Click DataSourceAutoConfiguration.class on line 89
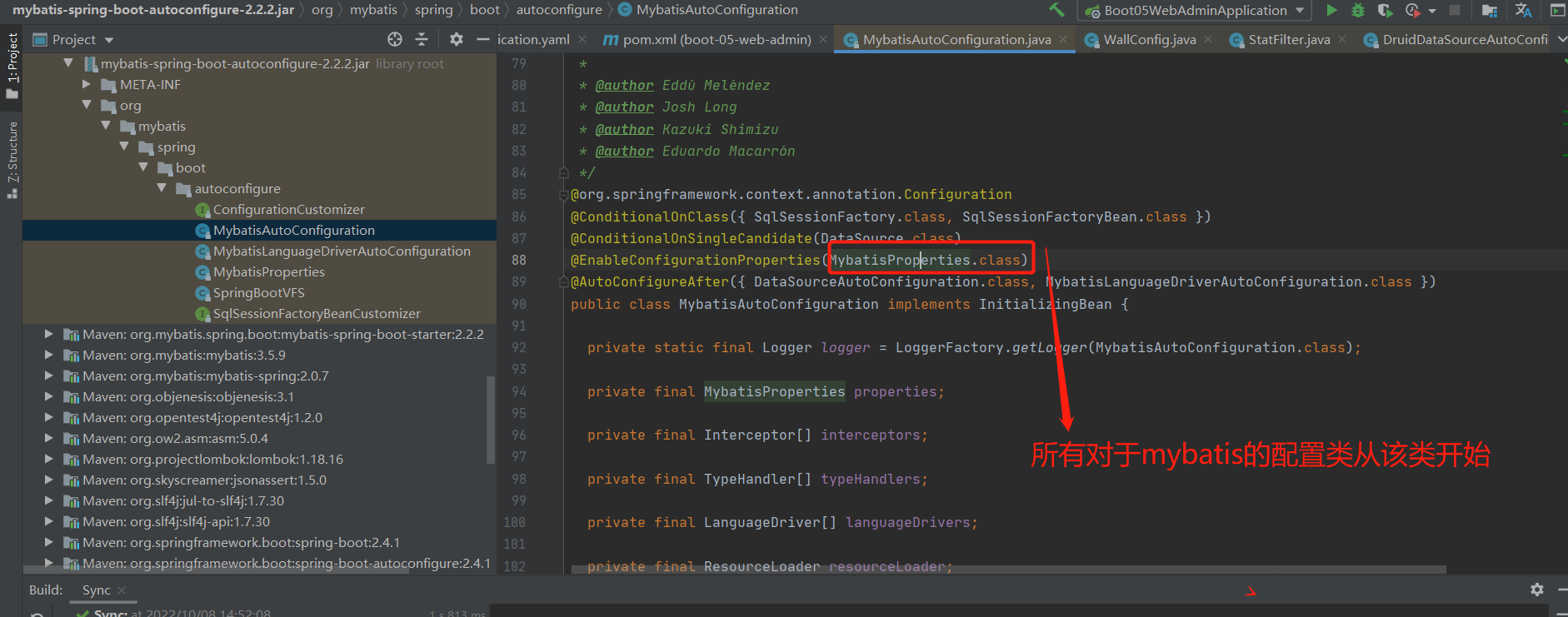This screenshot has height=617, width=1568. 891,281
